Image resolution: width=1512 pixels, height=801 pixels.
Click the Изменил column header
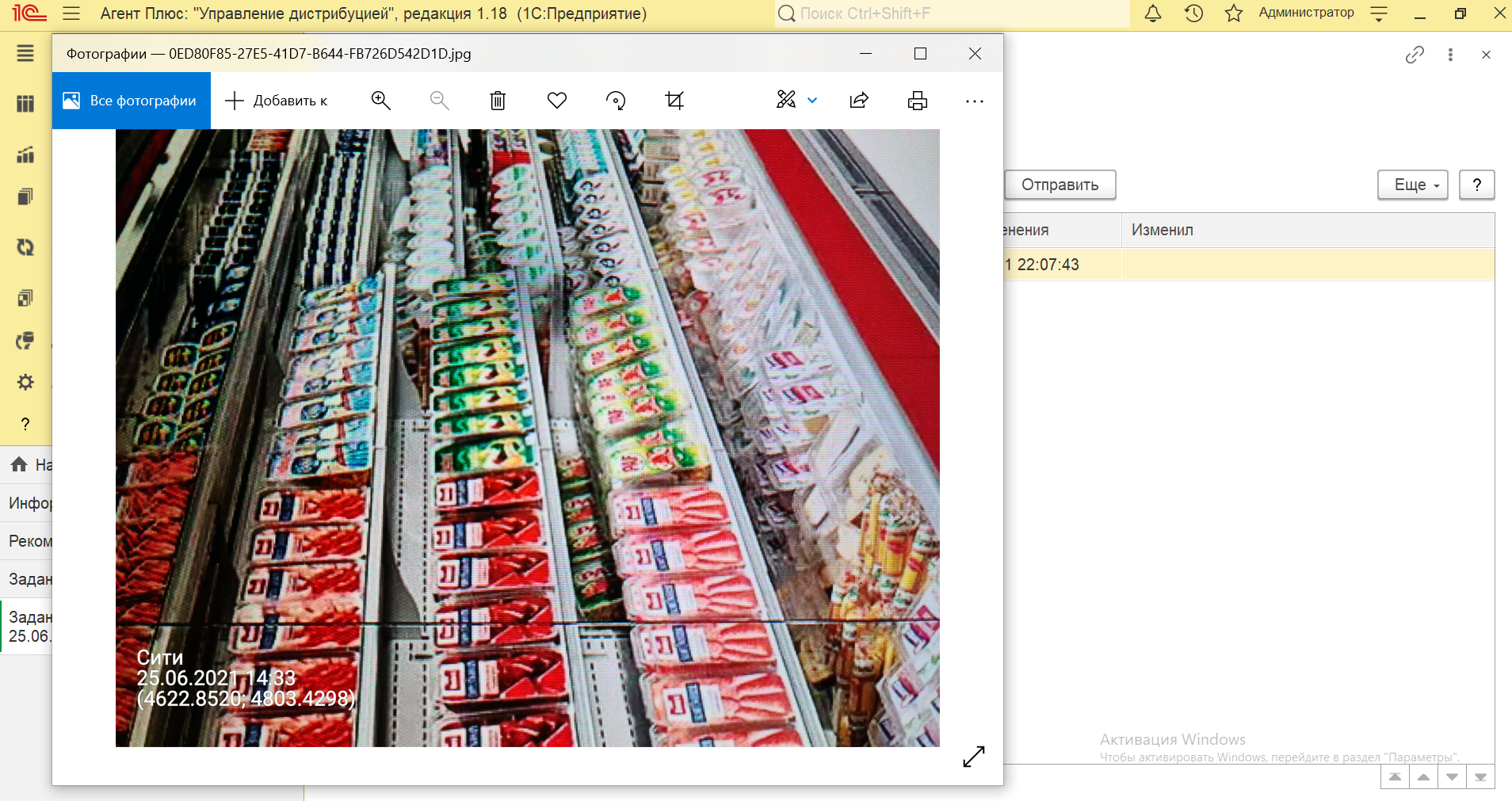tap(1308, 230)
